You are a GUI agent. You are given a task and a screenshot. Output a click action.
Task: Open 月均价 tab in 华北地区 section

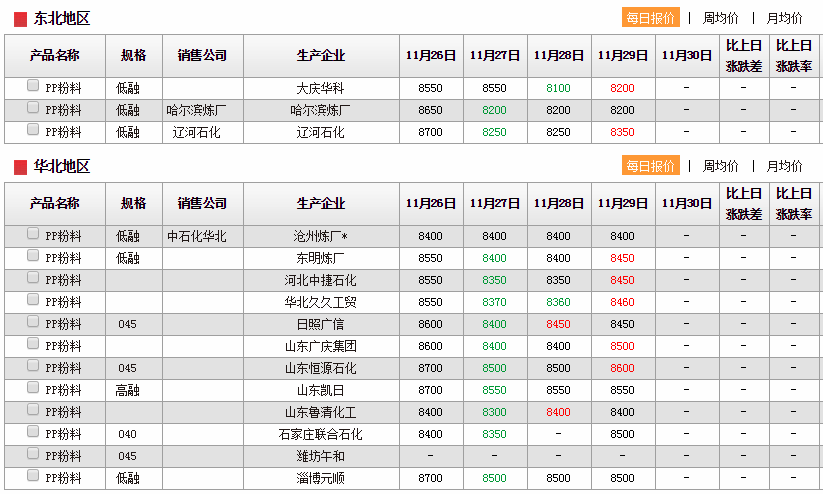784,166
